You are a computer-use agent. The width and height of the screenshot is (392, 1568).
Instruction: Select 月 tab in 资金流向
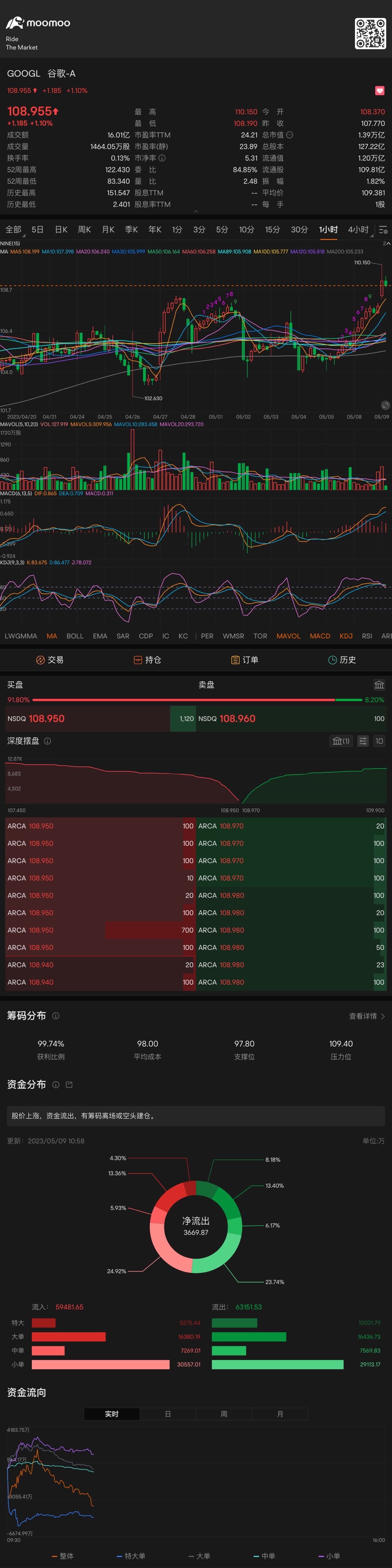coord(280,1414)
